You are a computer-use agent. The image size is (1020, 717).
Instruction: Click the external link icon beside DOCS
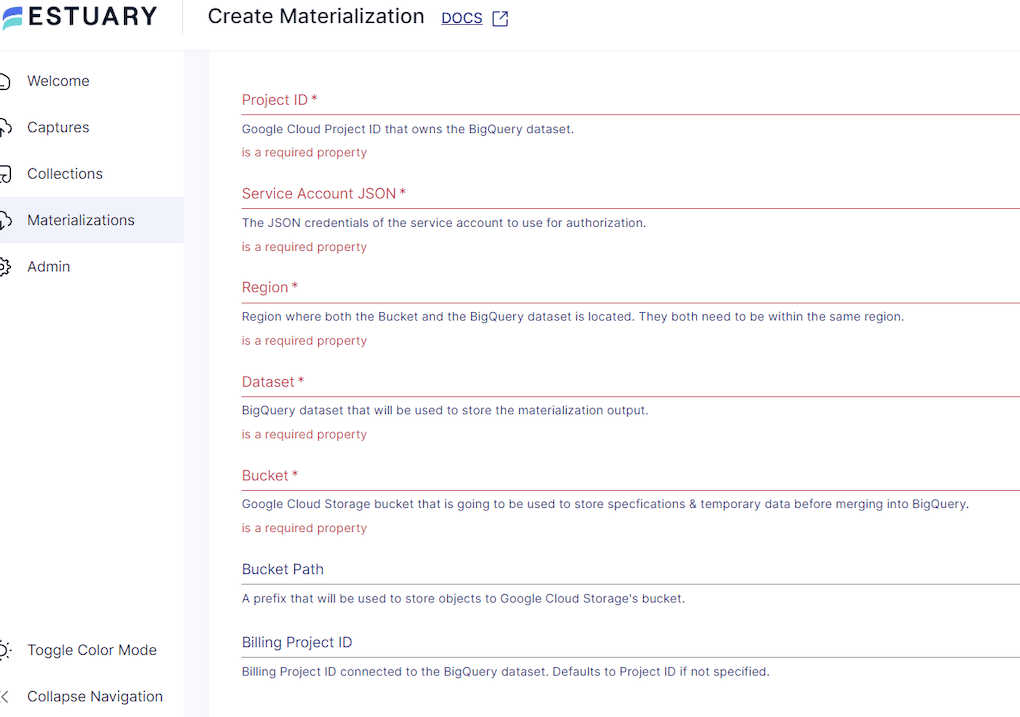499,18
